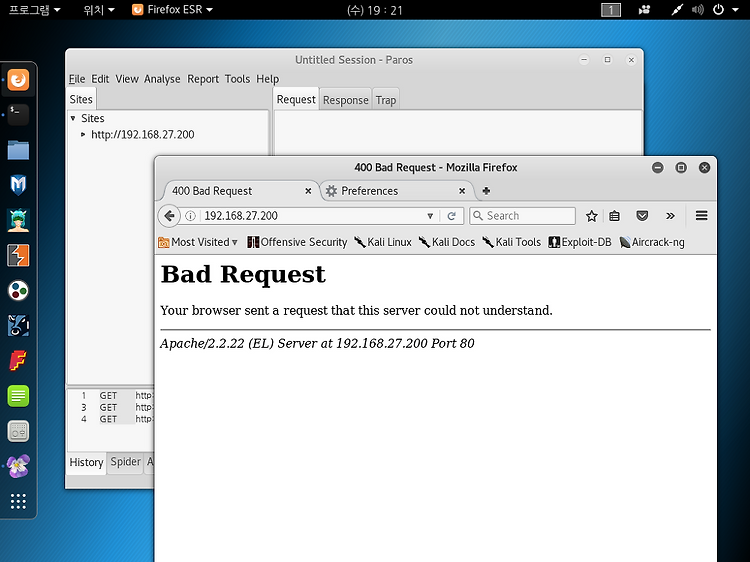Switch to the Paros Response tab

(345, 100)
